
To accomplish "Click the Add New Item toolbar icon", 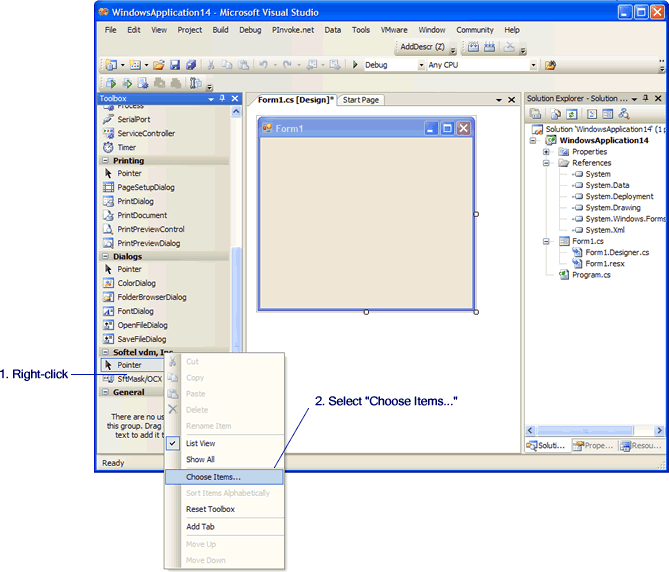I will coord(135,65).
